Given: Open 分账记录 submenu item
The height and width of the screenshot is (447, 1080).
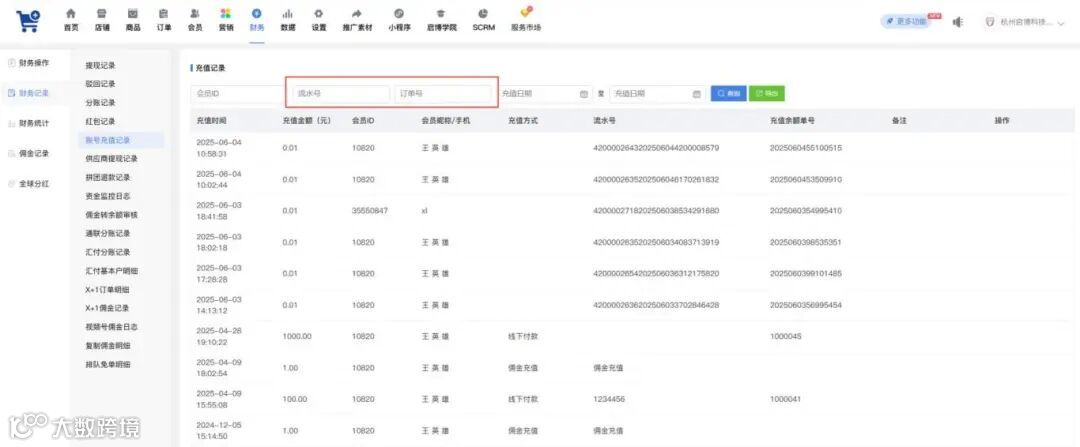Looking at the screenshot, I should click(x=101, y=103).
